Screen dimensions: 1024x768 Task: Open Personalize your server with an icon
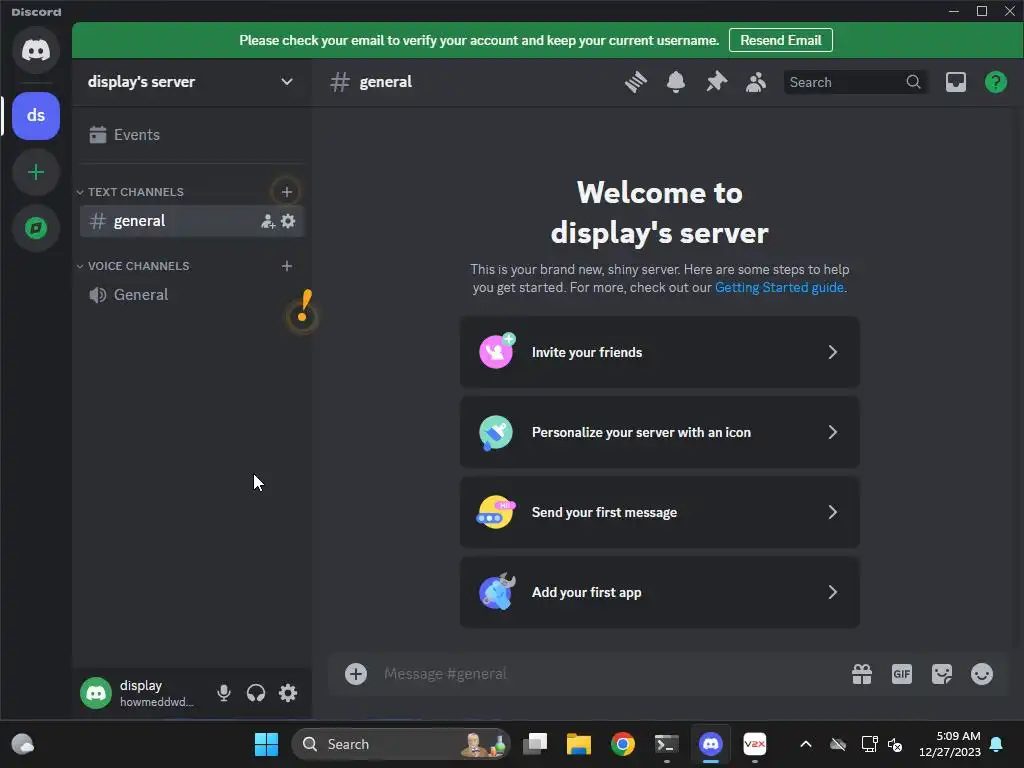(x=660, y=432)
